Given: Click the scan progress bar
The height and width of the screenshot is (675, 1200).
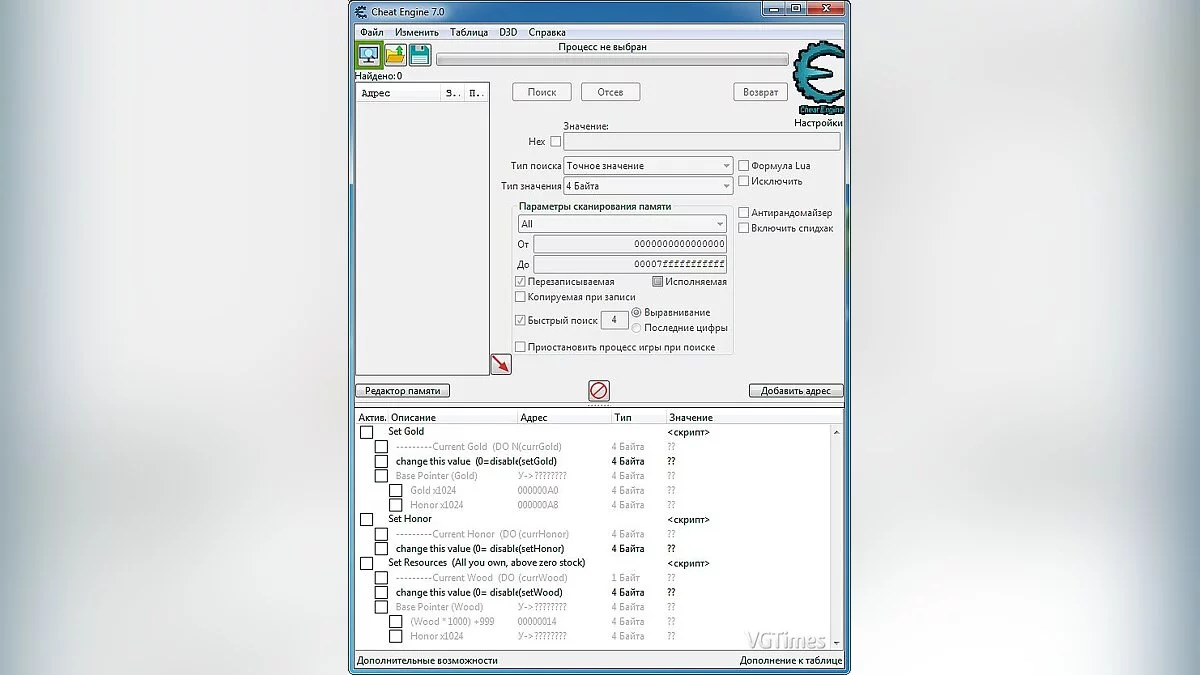Looking at the screenshot, I should click(612, 60).
